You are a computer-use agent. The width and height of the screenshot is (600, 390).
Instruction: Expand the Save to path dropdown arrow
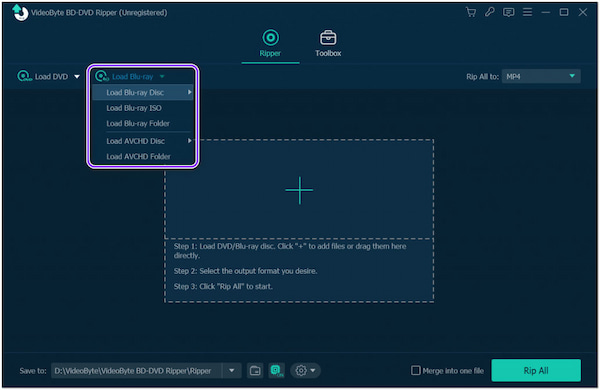pos(232,370)
